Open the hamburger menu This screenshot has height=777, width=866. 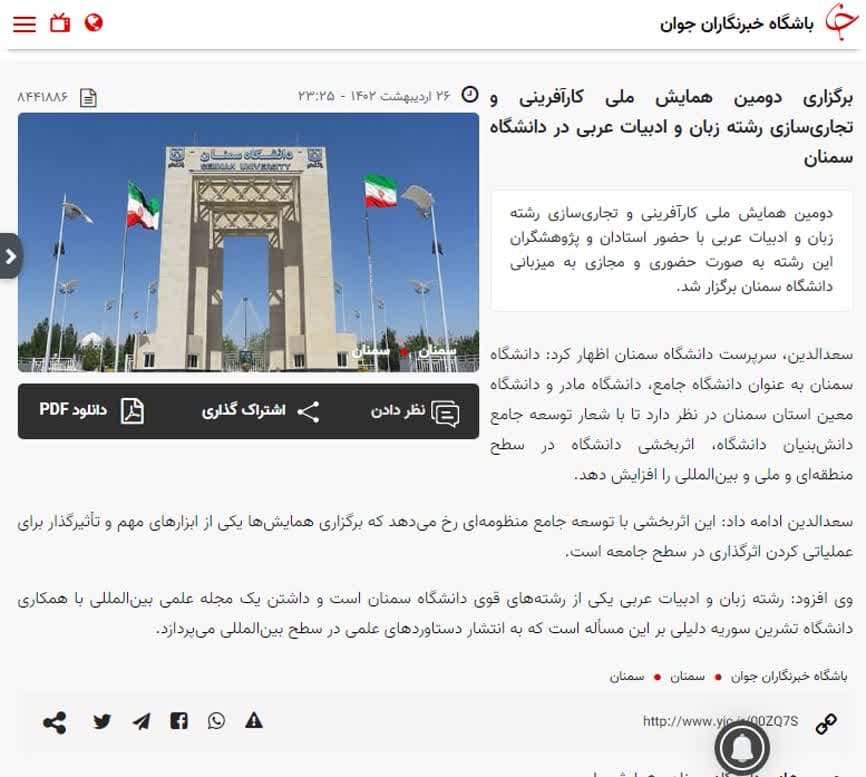(24, 24)
